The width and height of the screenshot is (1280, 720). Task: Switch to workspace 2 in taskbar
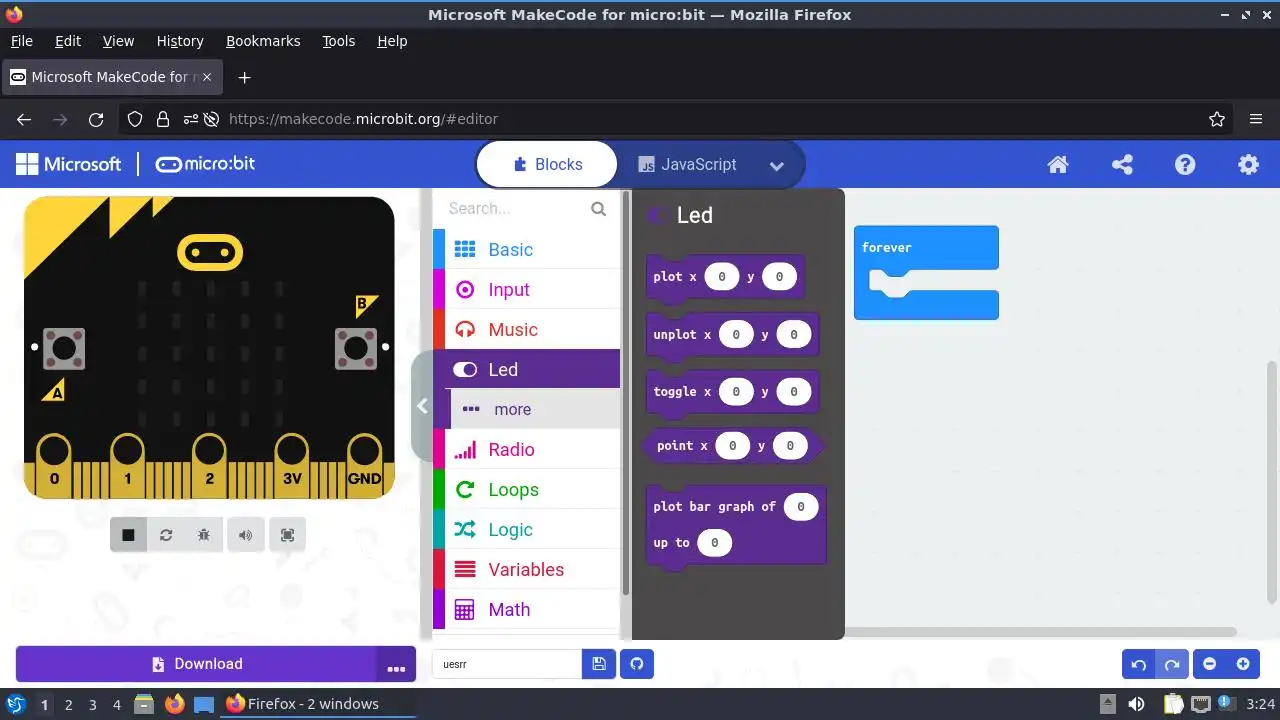(68, 704)
